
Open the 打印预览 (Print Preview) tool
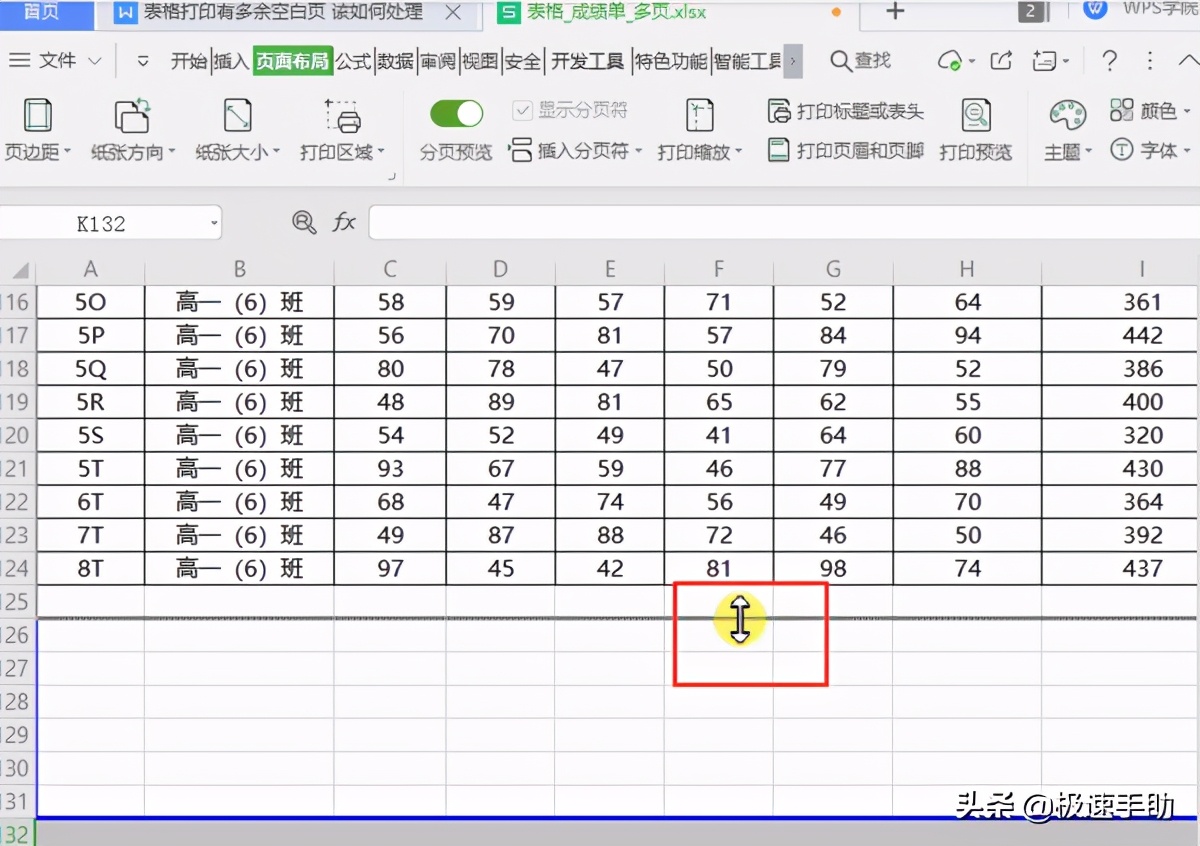tap(976, 131)
